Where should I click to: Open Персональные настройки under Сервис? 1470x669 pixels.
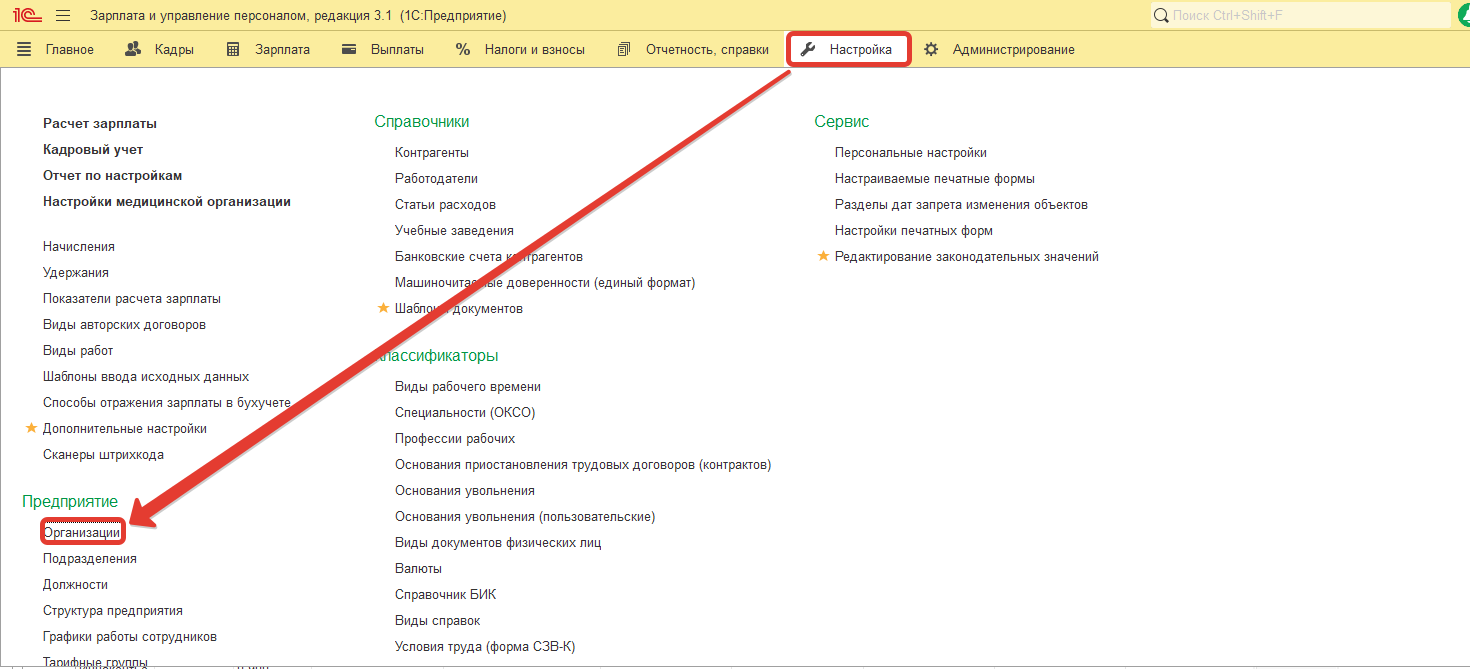point(910,153)
